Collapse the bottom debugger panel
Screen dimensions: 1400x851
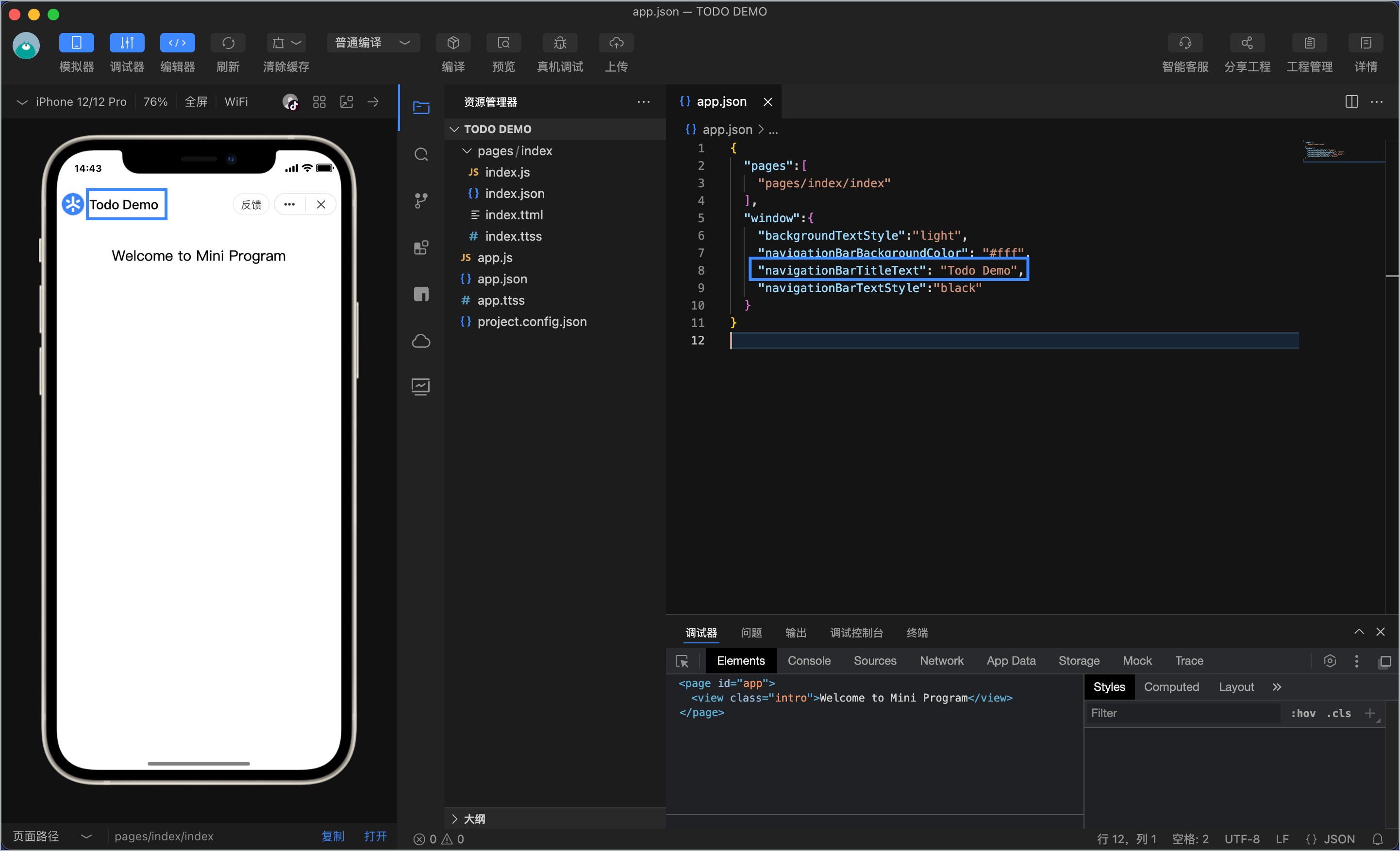click(x=1359, y=632)
